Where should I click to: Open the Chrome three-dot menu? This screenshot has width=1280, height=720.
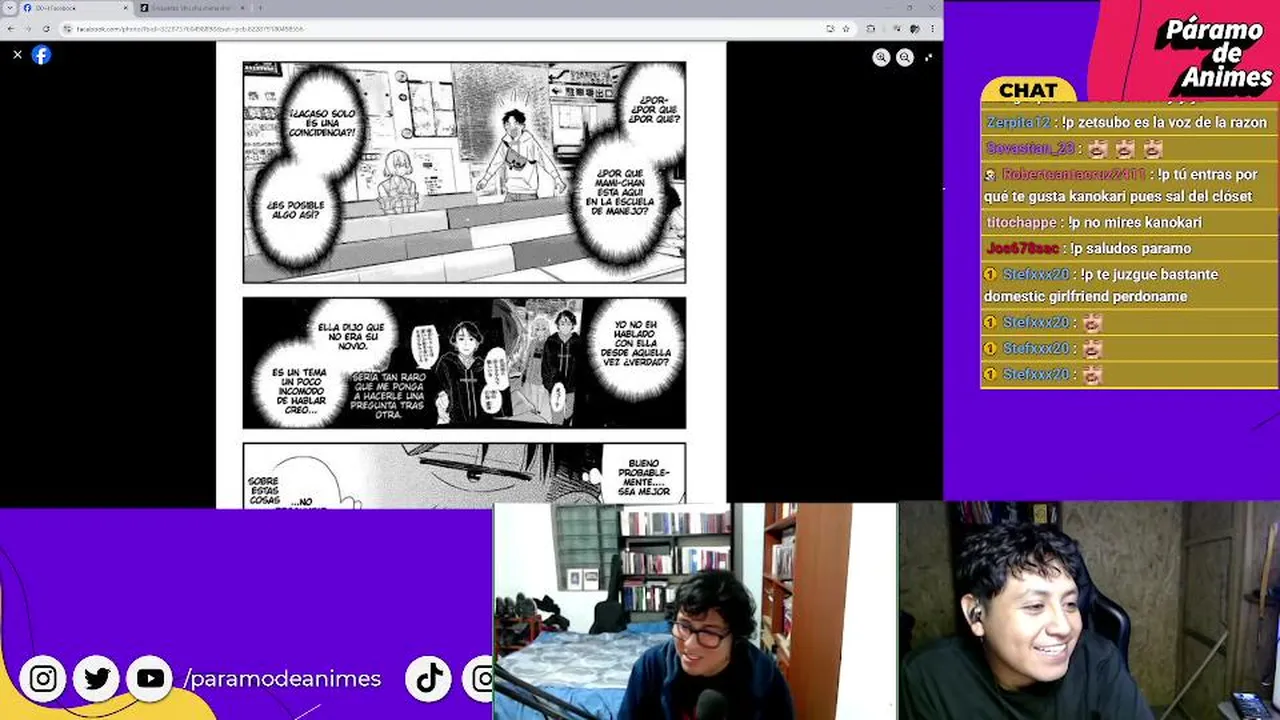932,29
